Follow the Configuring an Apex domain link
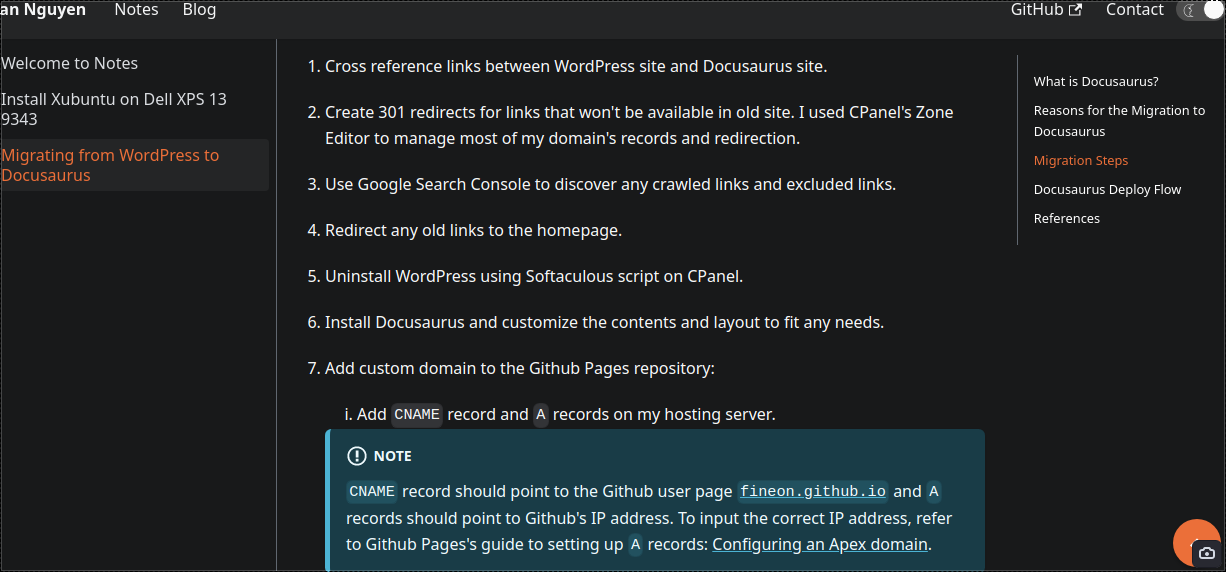This screenshot has width=1226, height=572. (820, 545)
